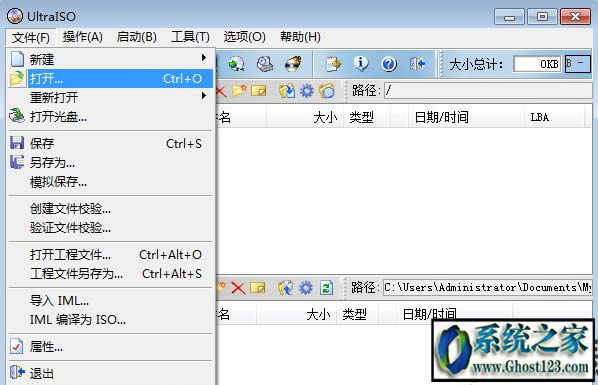This screenshot has height=385, width=598.
Task: Click the mount virtual drive toolbar icon
Action: coord(265,64)
